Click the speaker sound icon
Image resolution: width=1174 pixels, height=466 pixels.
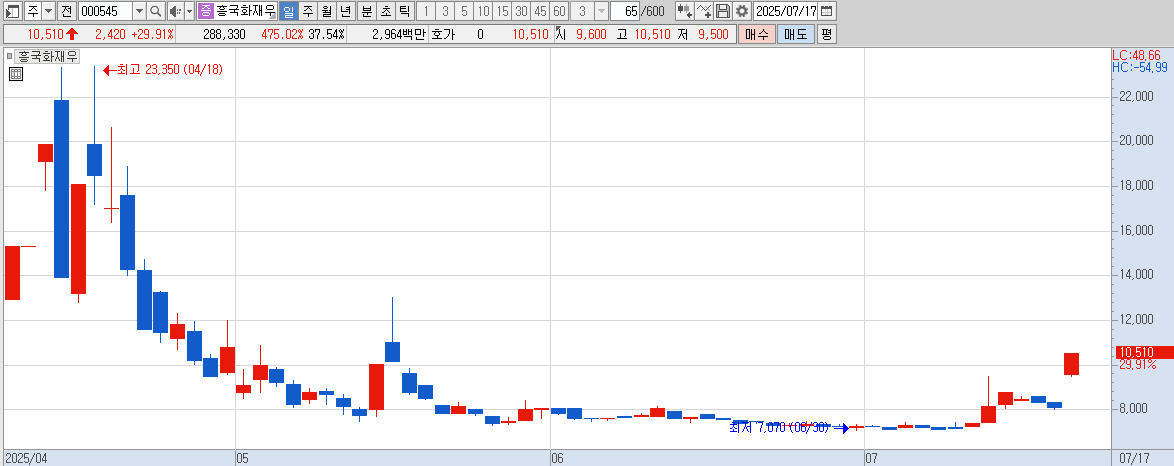(x=174, y=11)
